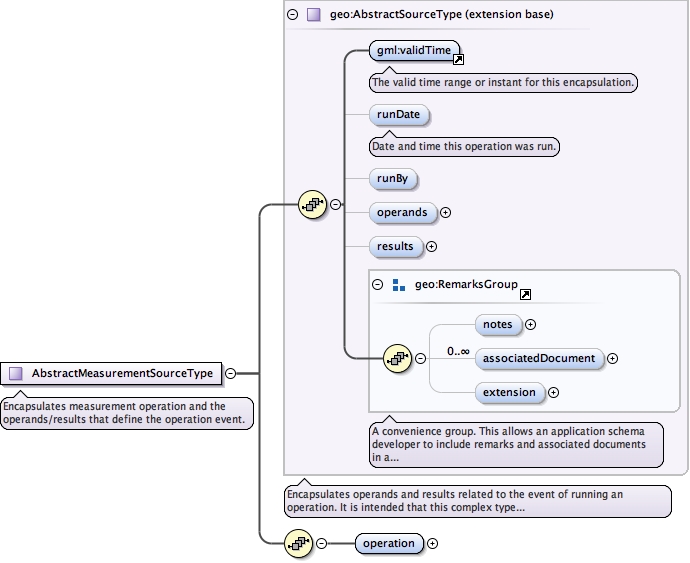The width and height of the screenshot is (690, 563).
Task: Select the runDate element node
Action: [x=399, y=115]
